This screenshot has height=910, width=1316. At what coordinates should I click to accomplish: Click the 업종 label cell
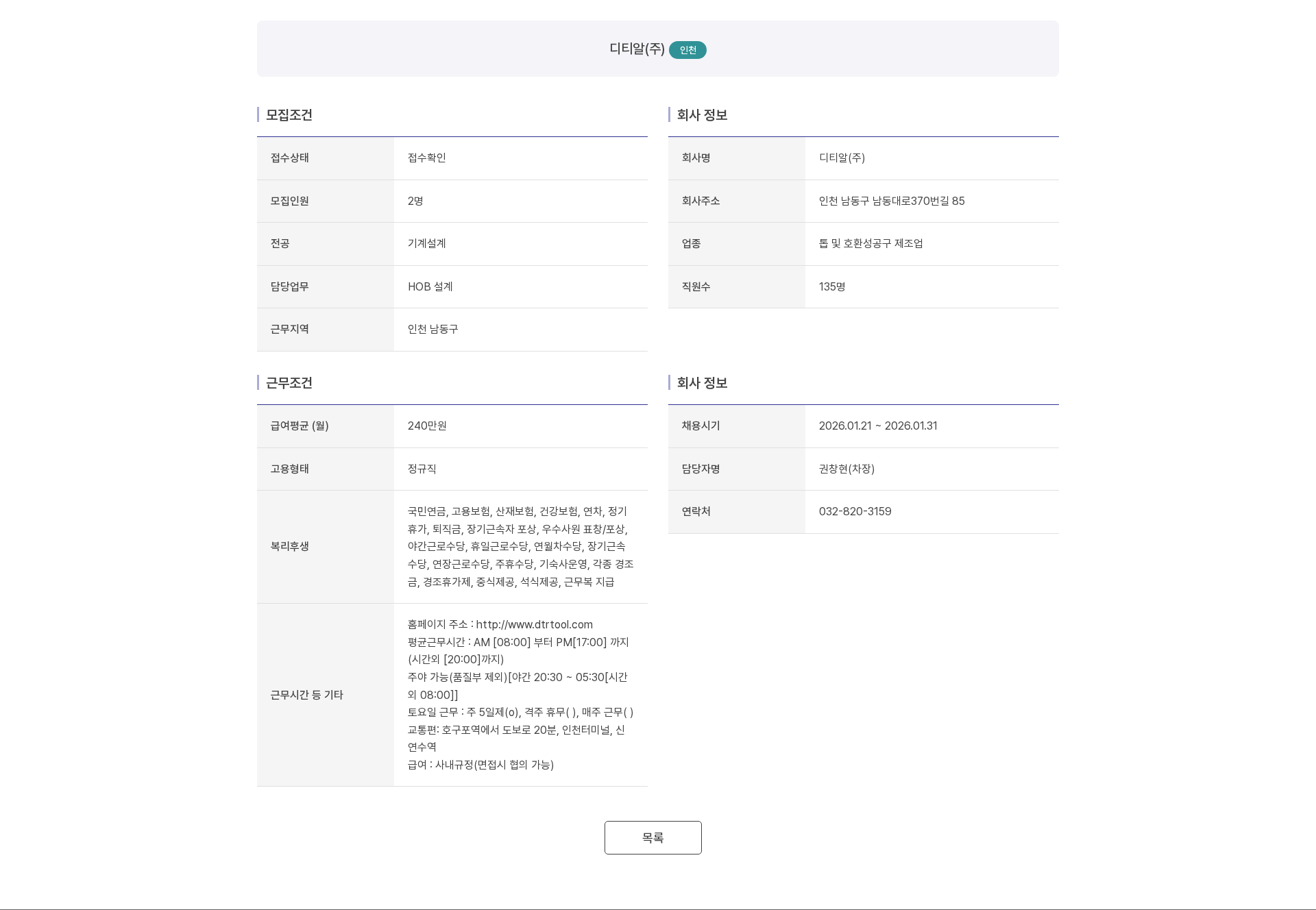(x=737, y=244)
